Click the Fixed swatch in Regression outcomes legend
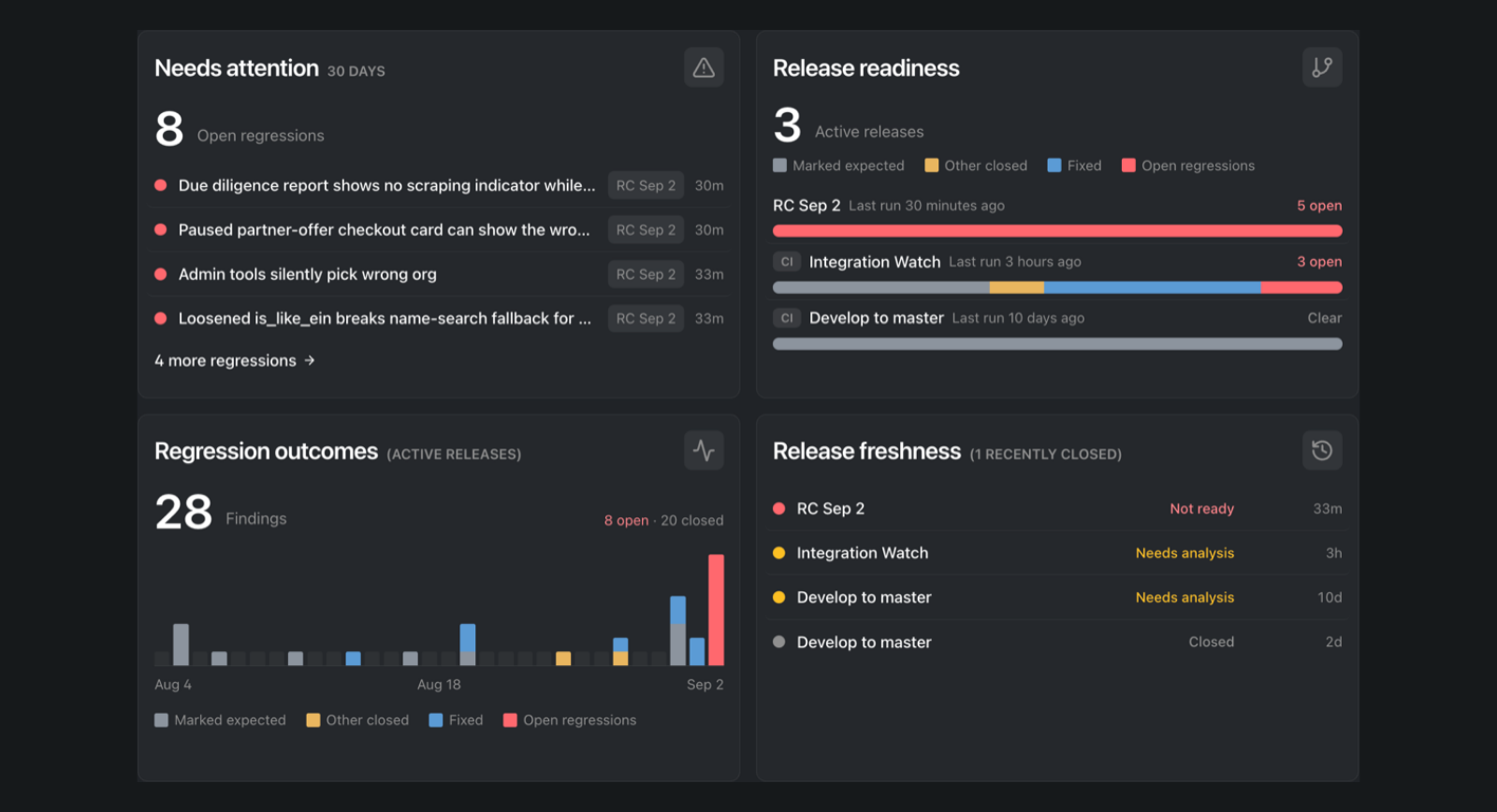Screen dimensions: 1497x812 pyautogui.click(x=436, y=720)
